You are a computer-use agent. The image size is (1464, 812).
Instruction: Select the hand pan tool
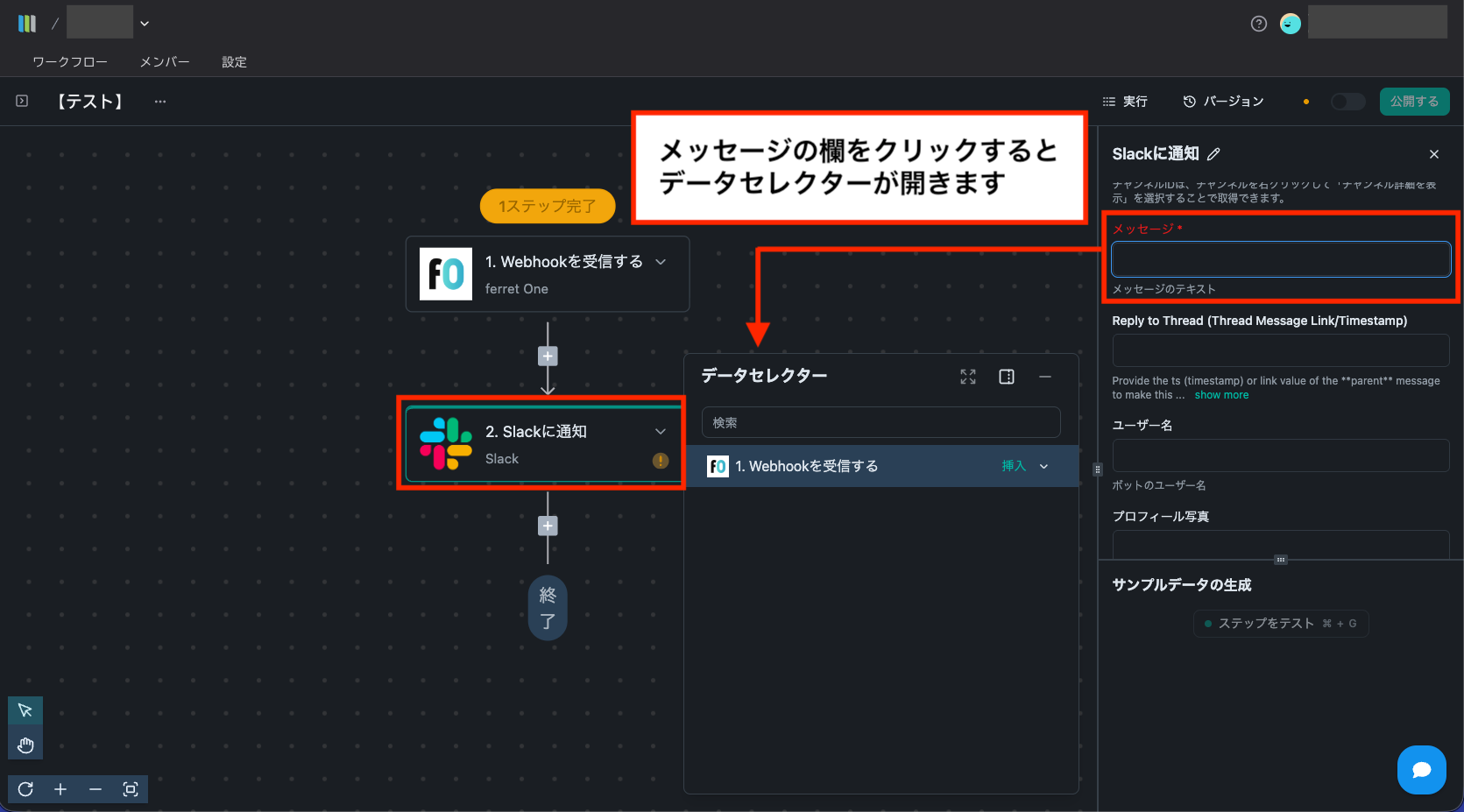click(25, 745)
